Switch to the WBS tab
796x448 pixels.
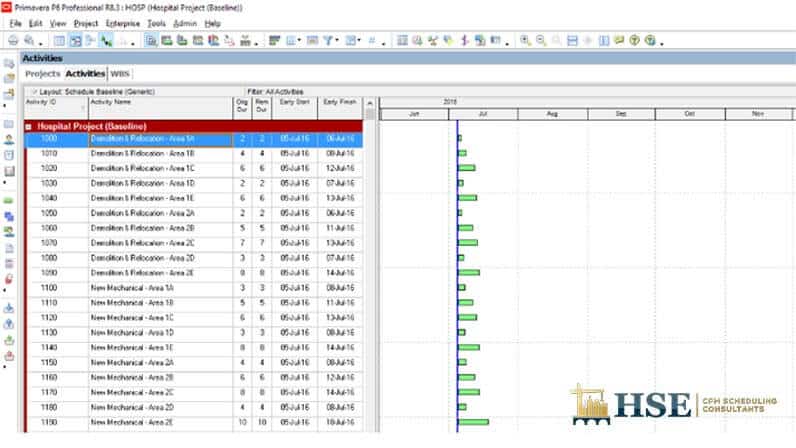click(x=120, y=74)
